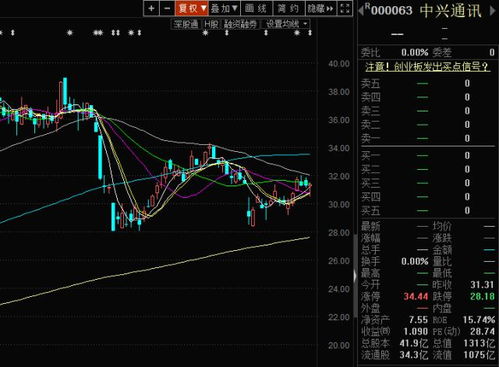Image resolution: width=499 pixels, height=367 pixels.
Task: Click the 000063 stock code
Action: point(391,11)
